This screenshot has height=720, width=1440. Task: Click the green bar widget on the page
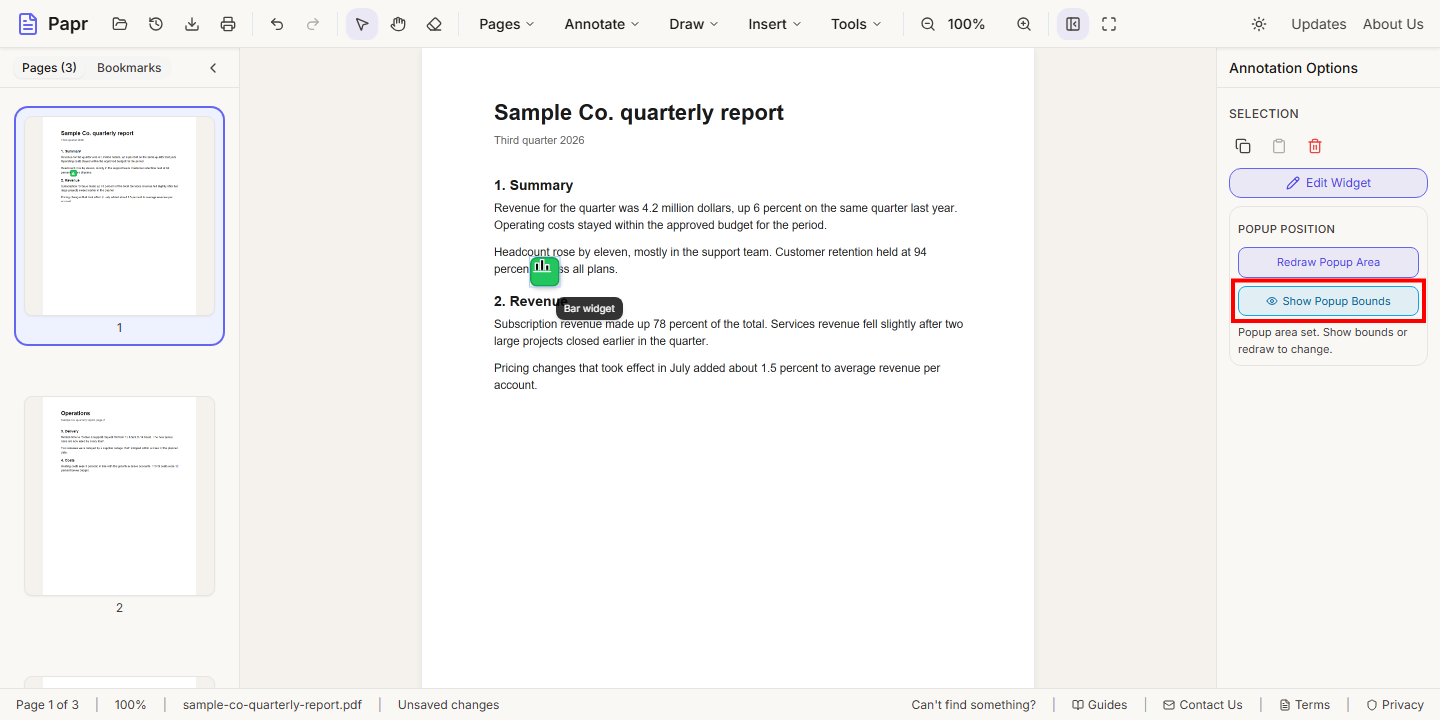point(544,271)
